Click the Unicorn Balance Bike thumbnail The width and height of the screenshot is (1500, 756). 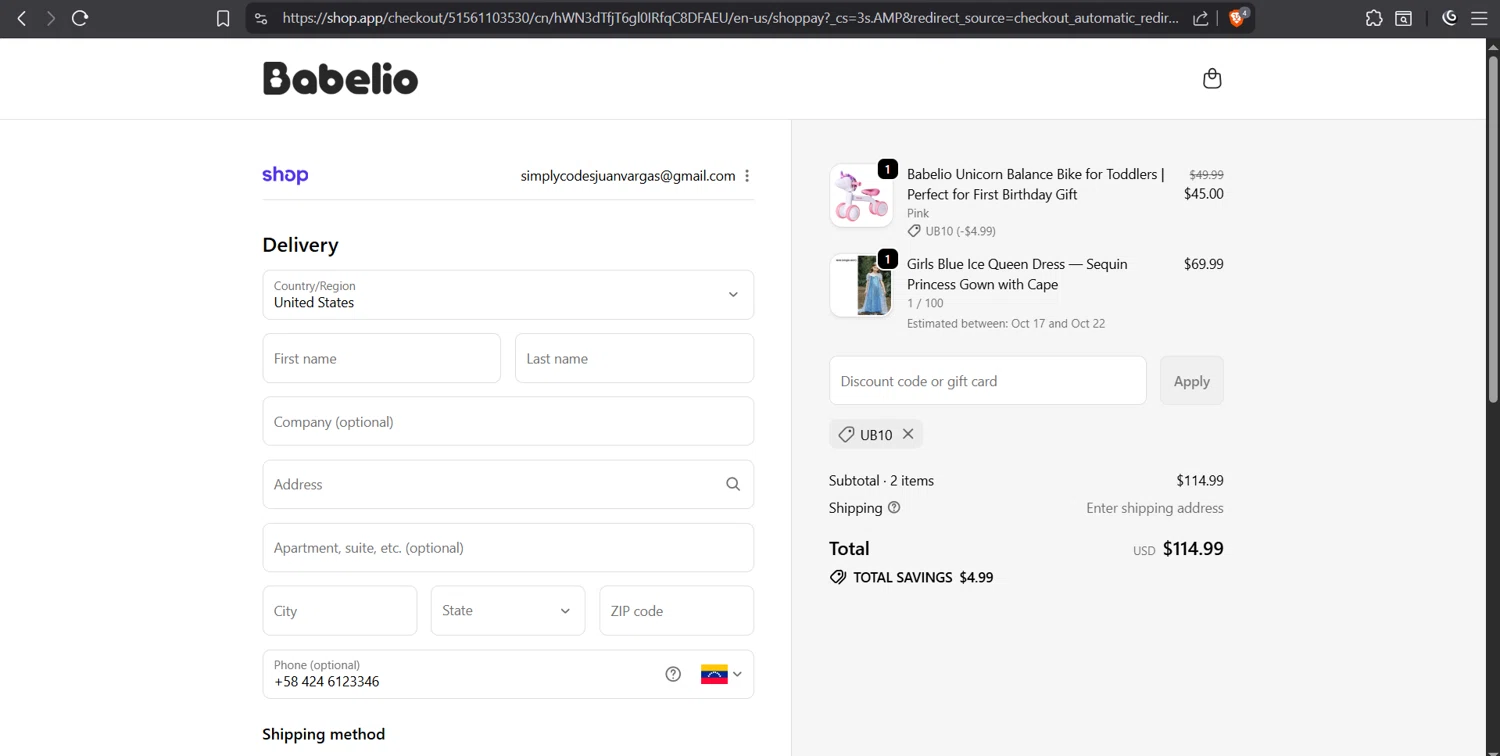pyautogui.click(x=861, y=195)
